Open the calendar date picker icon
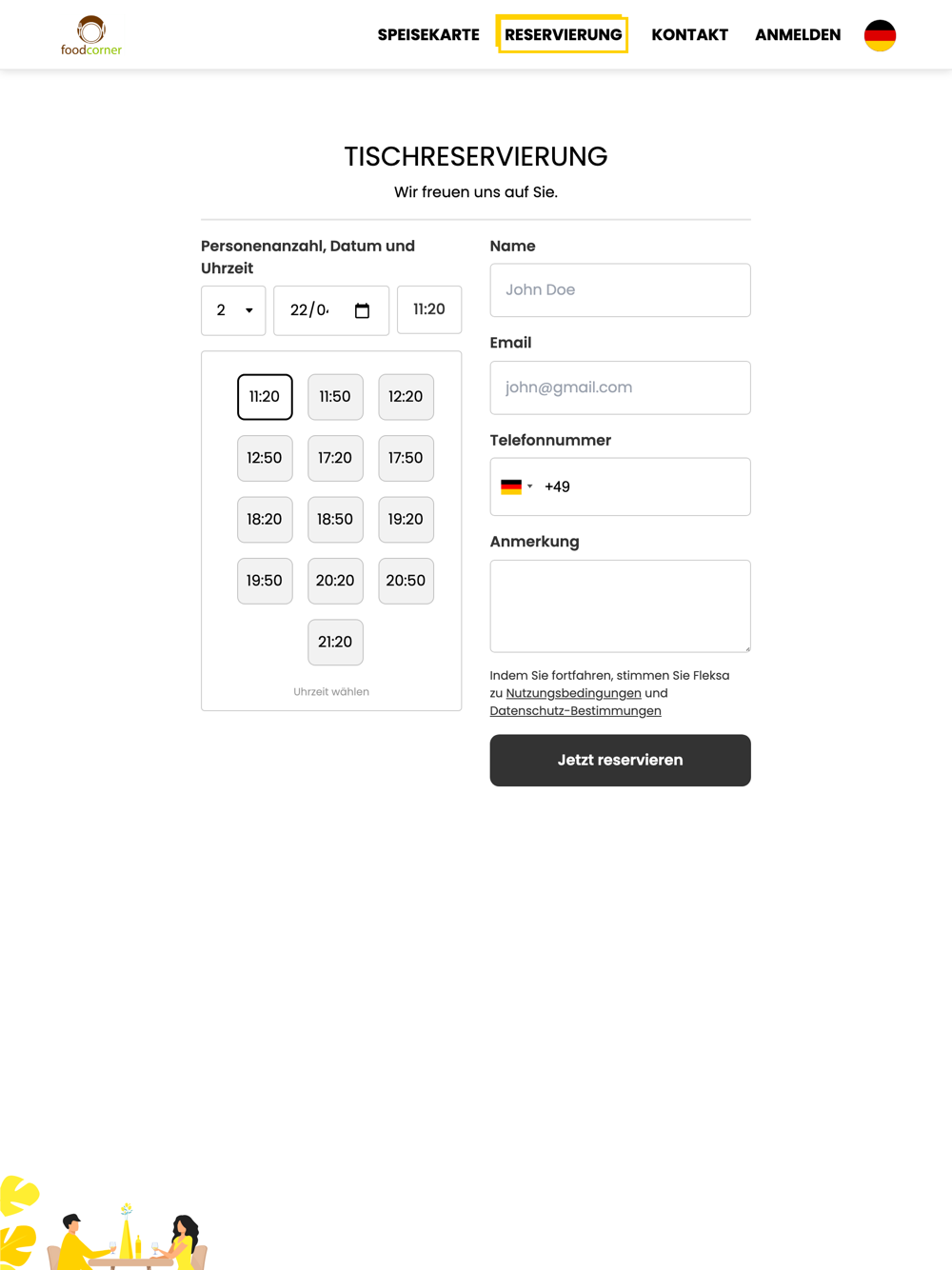Image resolution: width=952 pixels, height=1270 pixels. click(362, 310)
